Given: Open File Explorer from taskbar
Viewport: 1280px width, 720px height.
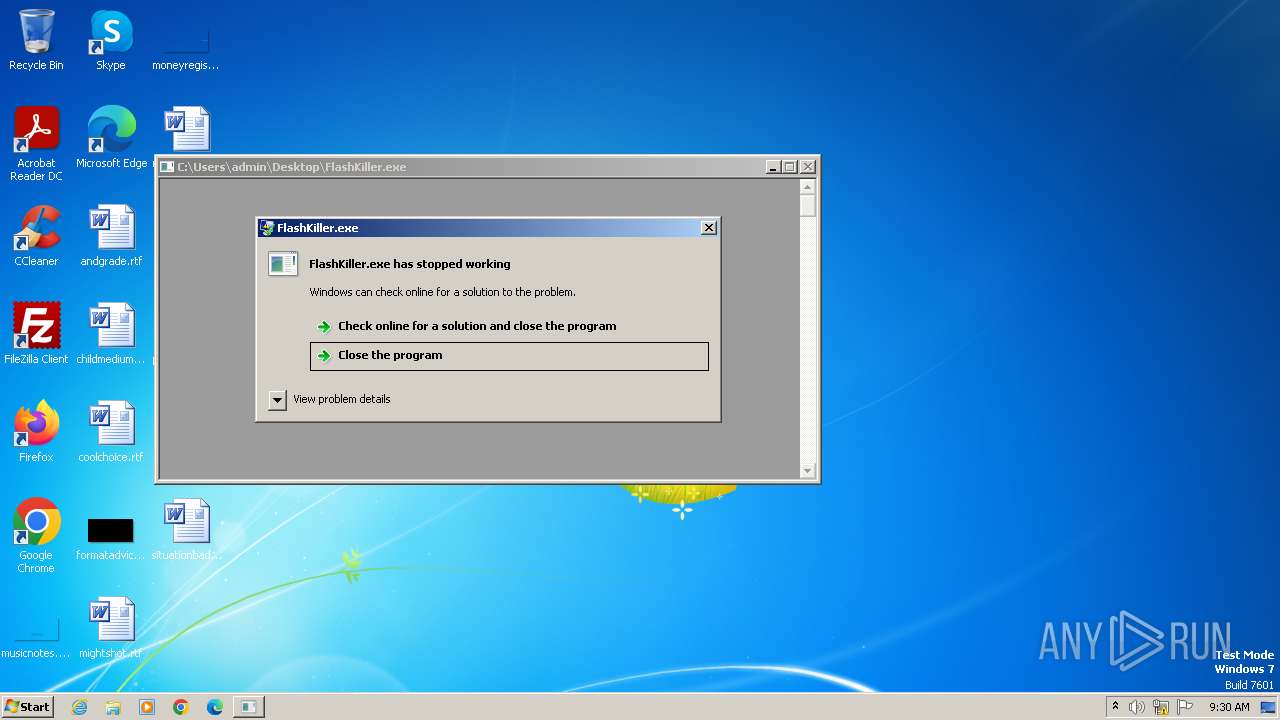Looking at the screenshot, I should (x=113, y=707).
